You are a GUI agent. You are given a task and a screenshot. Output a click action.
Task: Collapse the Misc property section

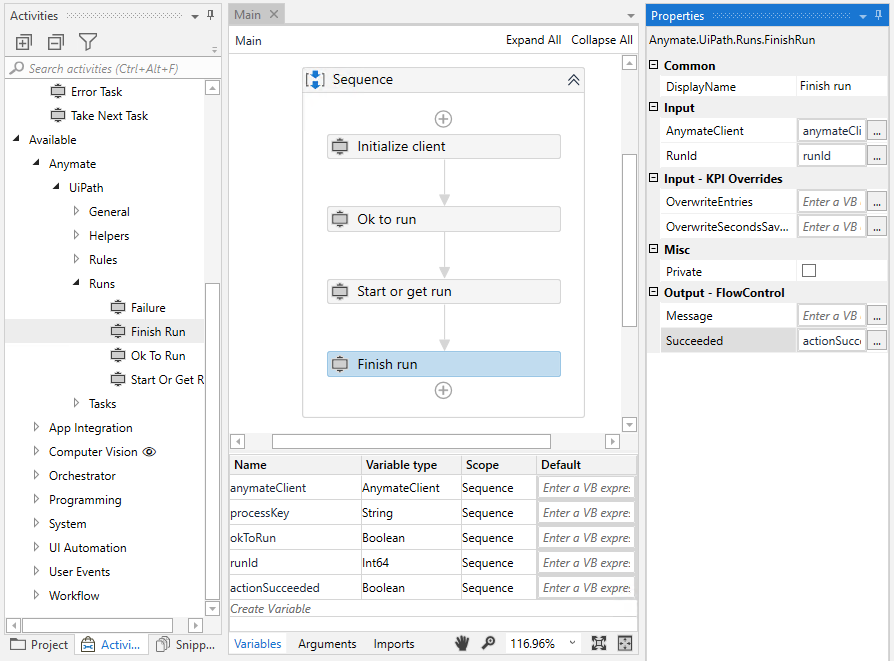(x=654, y=249)
